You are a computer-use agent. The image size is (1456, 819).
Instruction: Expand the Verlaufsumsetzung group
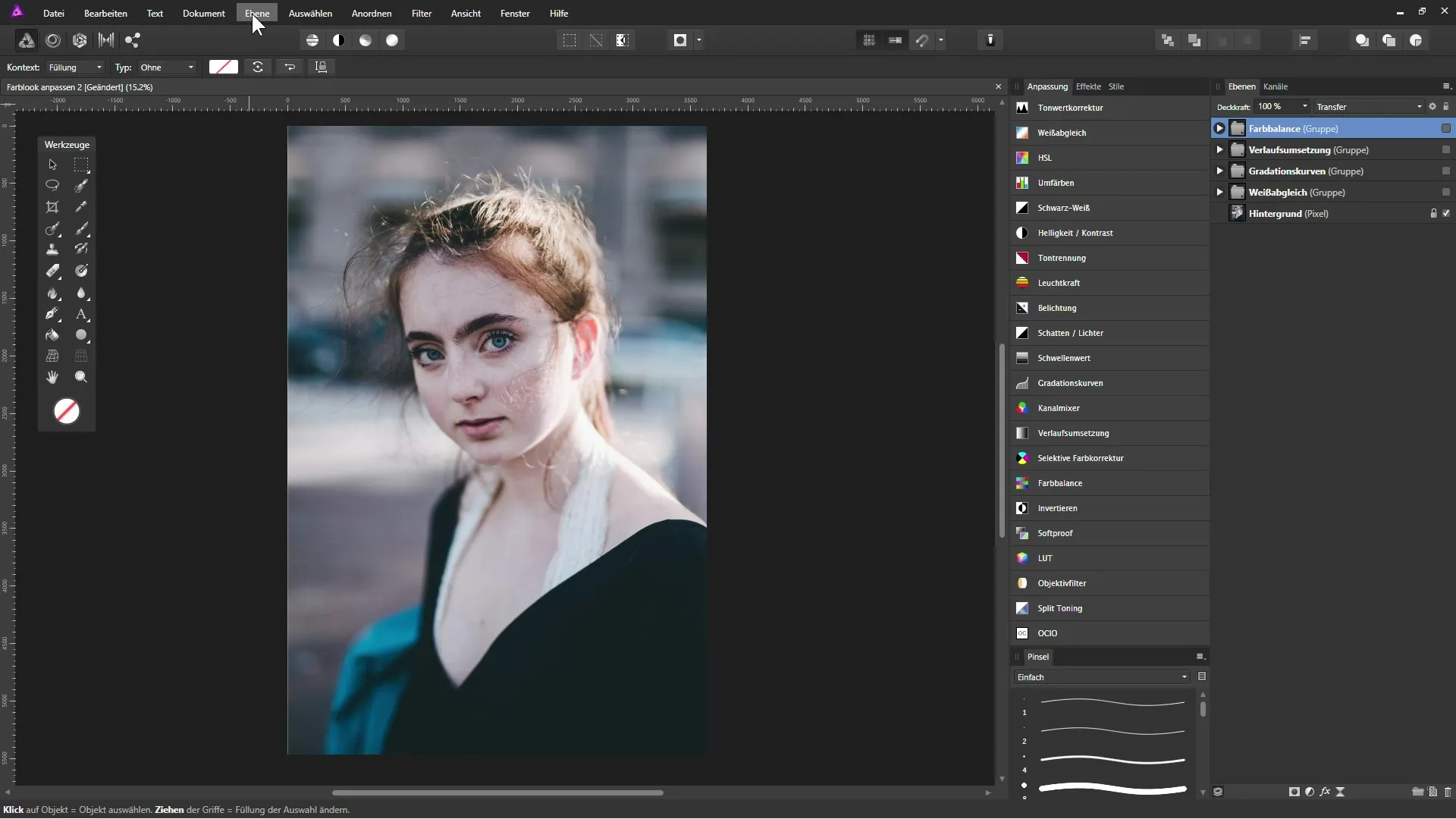(x=1219, y=150)
